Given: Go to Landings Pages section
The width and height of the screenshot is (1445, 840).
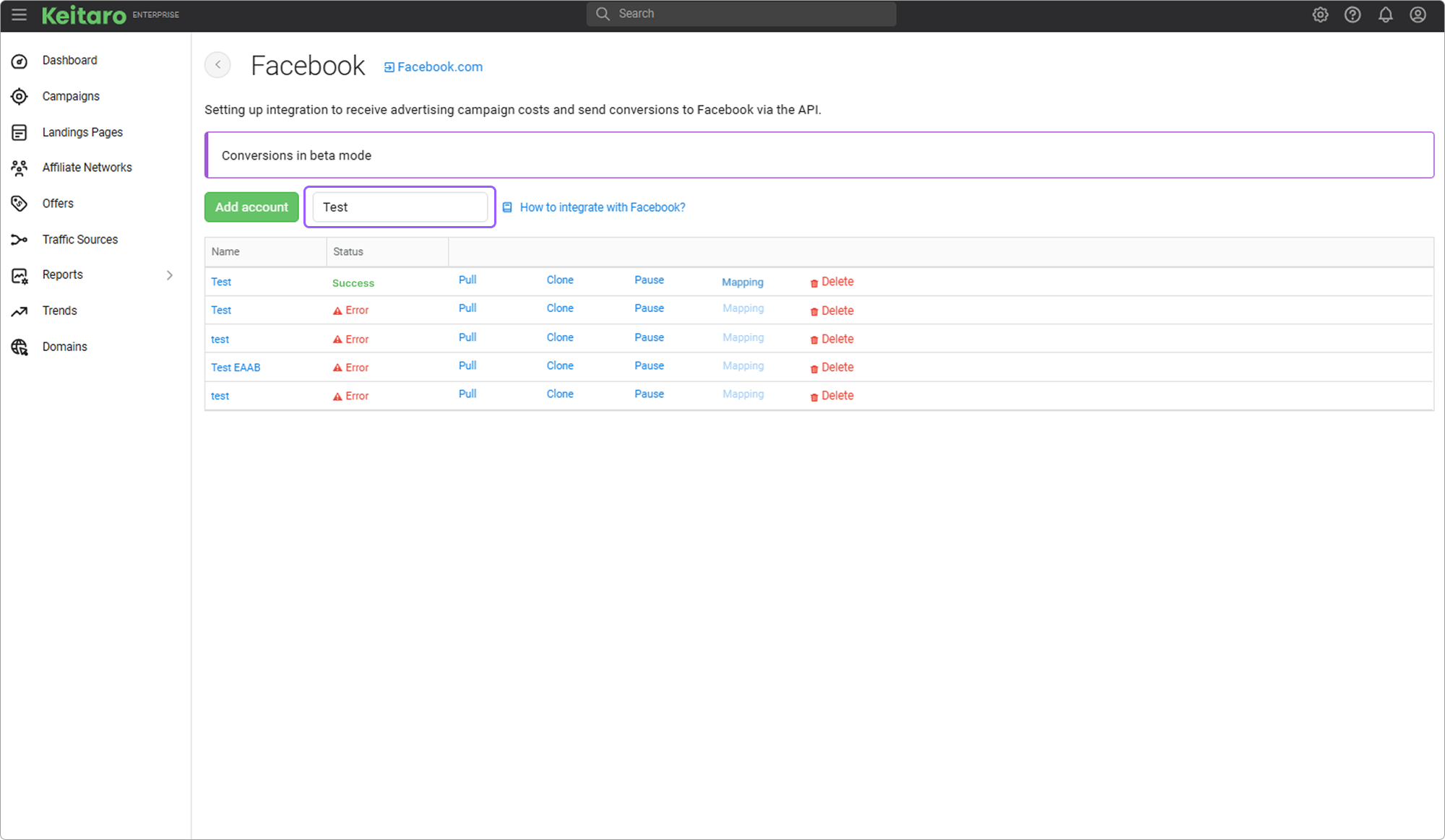Looking at the screenshot, I should click(x=82, y=132).
